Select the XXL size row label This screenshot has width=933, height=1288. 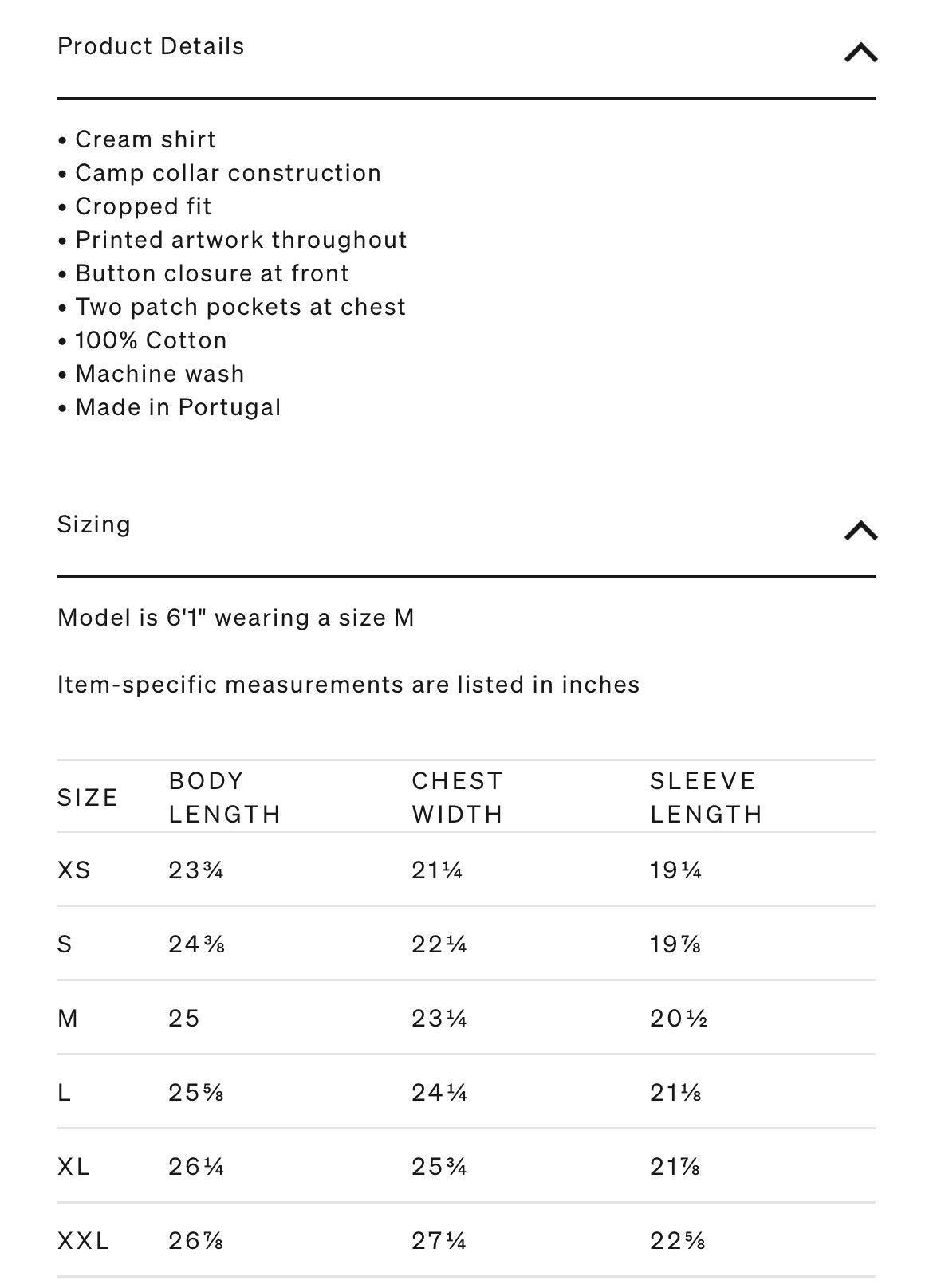click(x=84, y=1240)
